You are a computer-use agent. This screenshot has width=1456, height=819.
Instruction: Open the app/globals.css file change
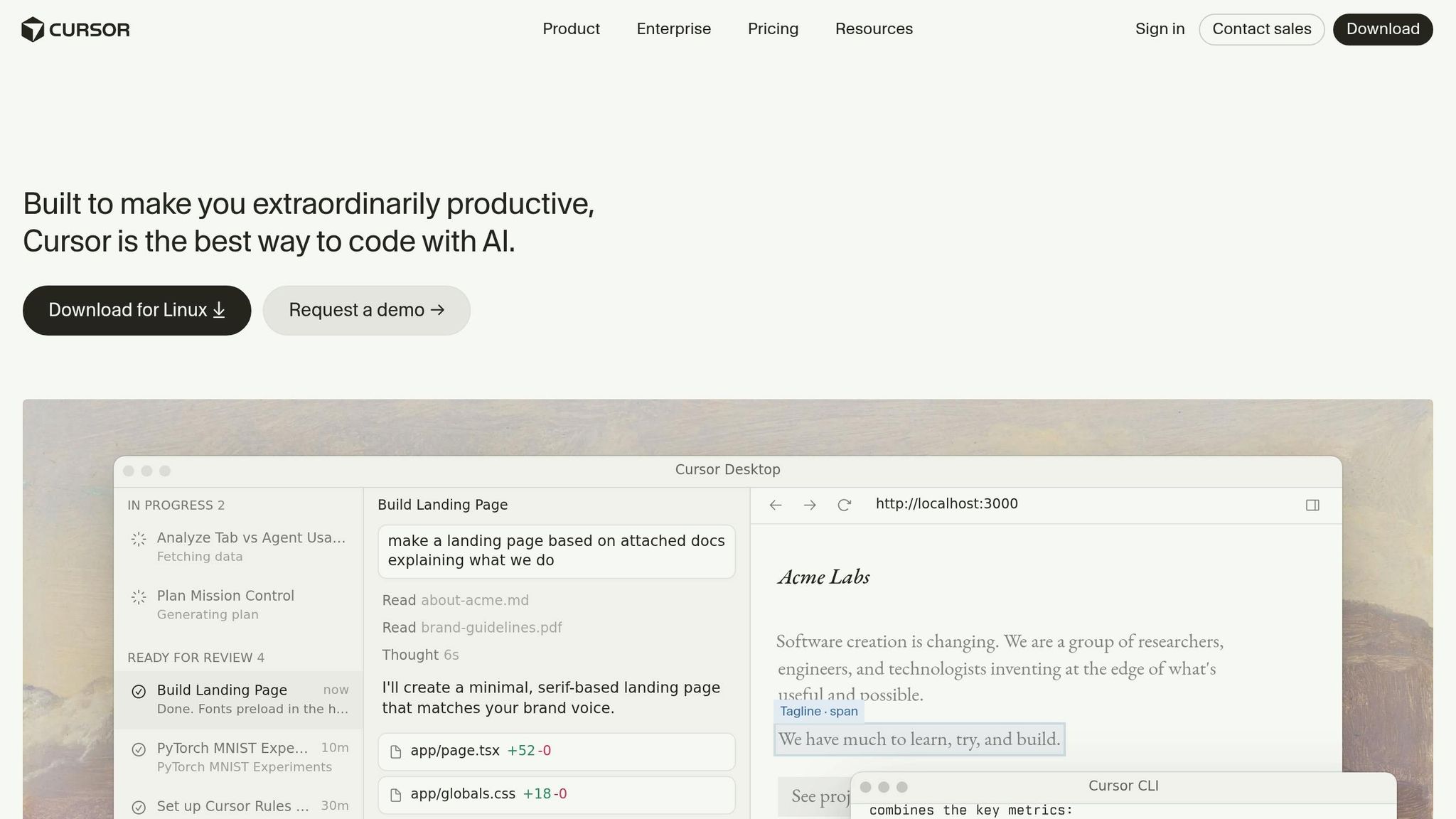tap(557, 795)
